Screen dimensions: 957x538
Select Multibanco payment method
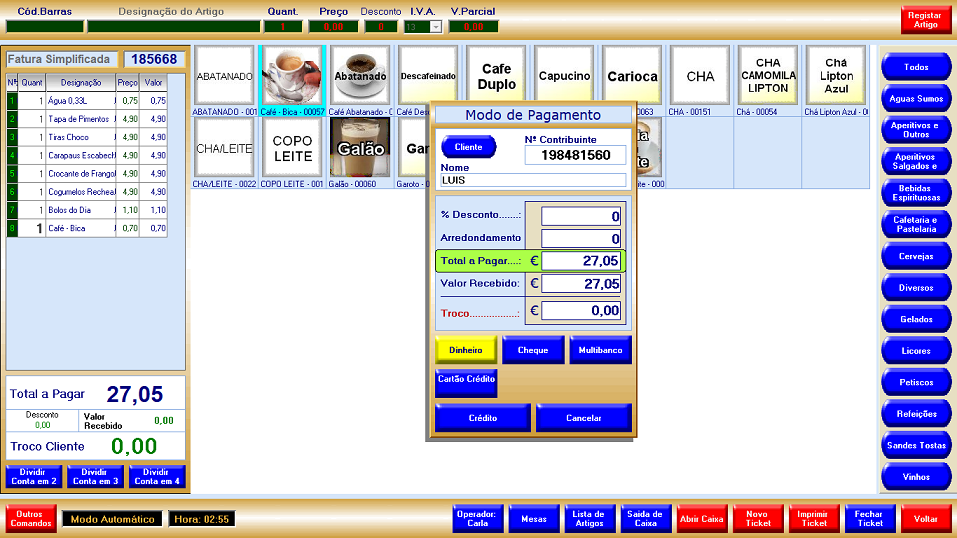pos(600,350)
